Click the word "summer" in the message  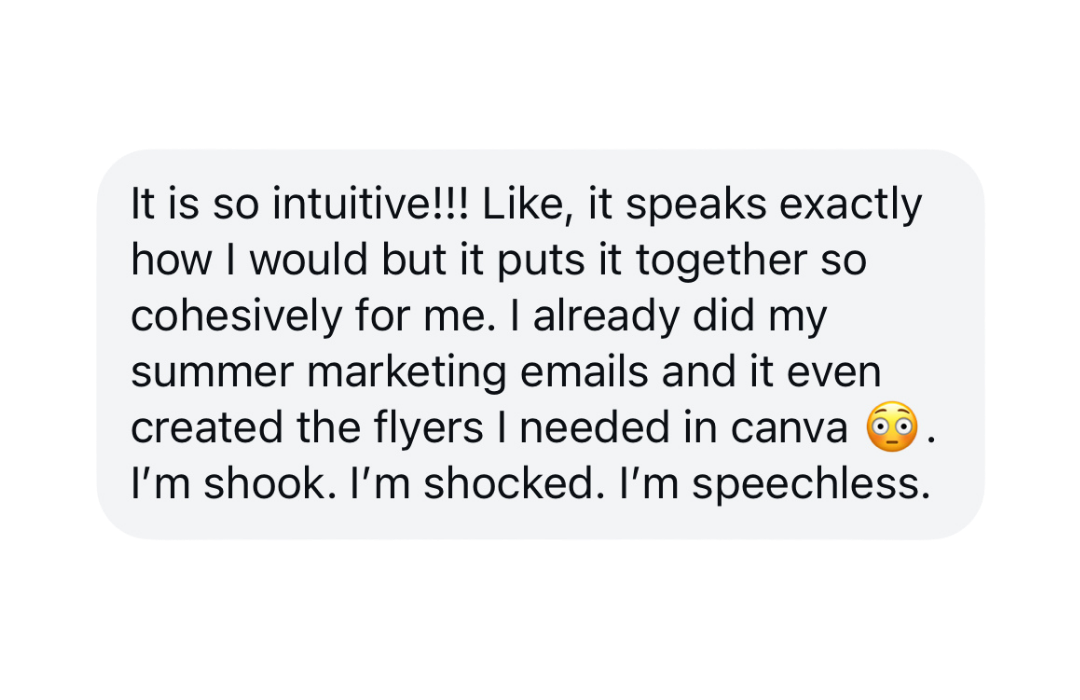point(214,373)
